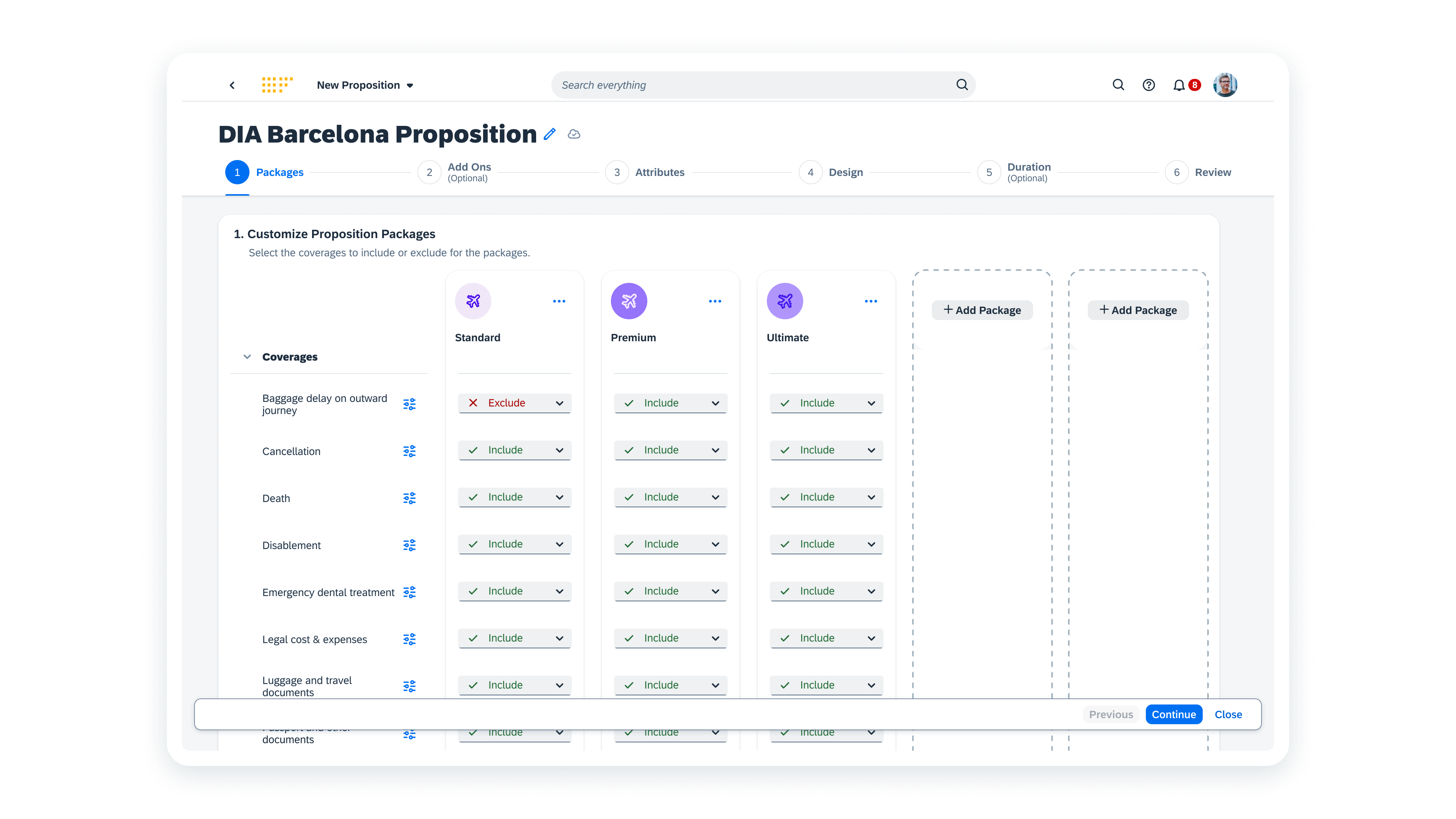Open Premium Baggage delay Include dropdown

[670, 403]
